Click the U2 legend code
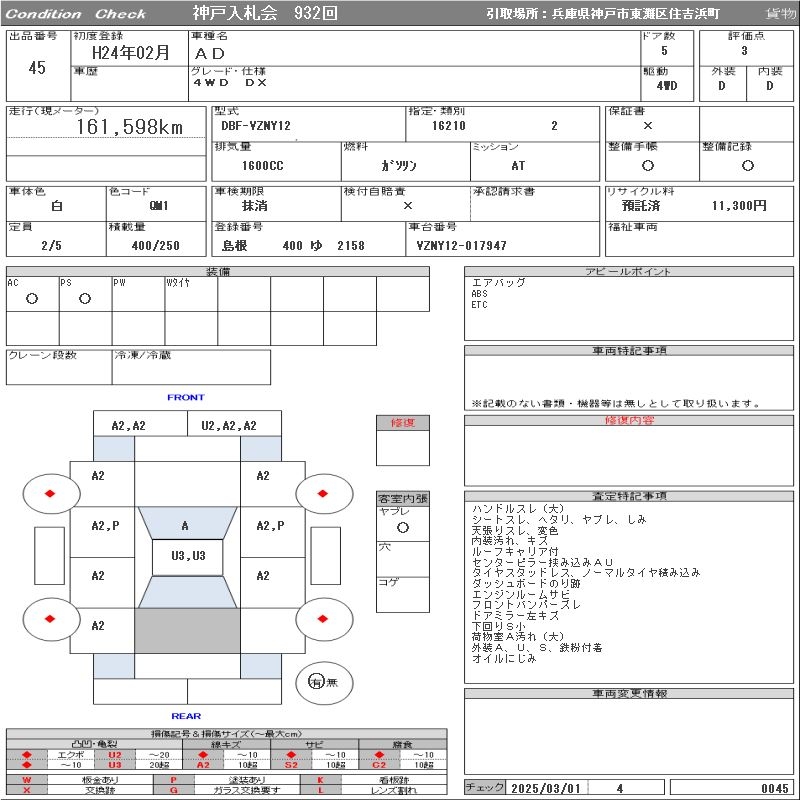Image resolution: width=800 pixels, height=800 pixels. 115,755
